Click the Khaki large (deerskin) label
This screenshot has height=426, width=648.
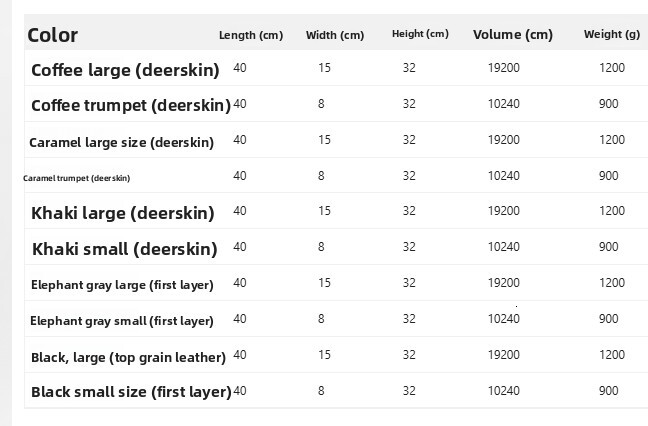click(x=123, y=213)
